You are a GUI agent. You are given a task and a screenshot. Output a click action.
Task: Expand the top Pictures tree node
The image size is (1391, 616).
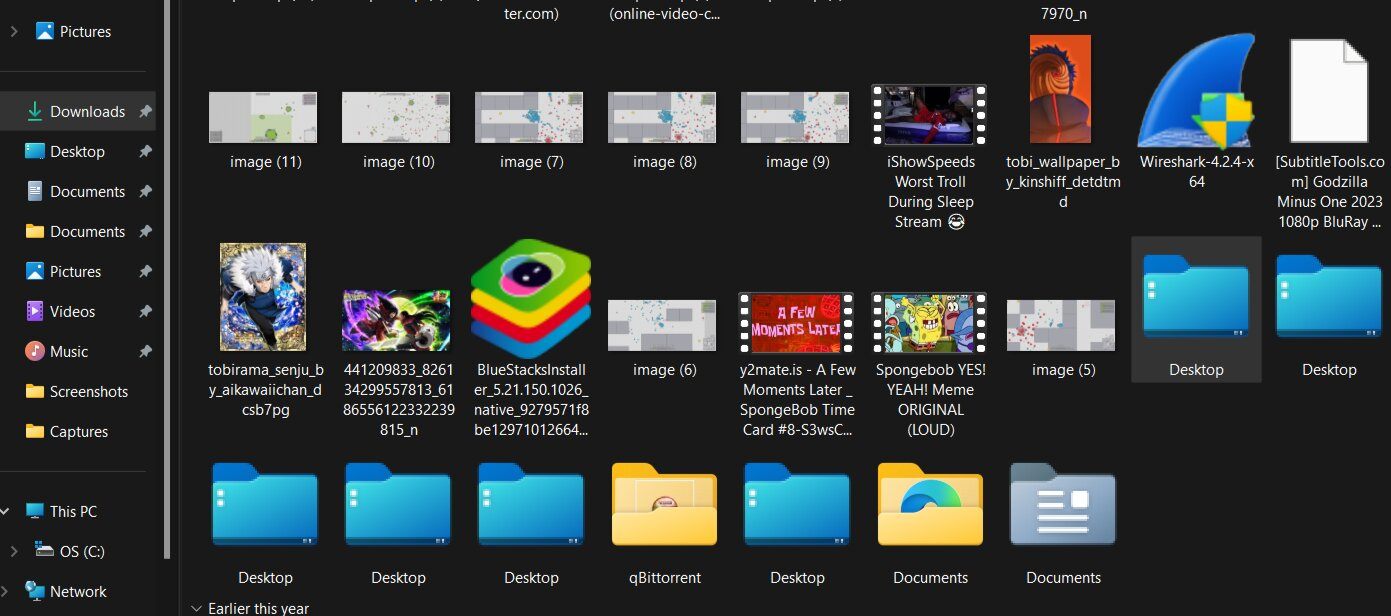pyautogui.click(x=13, y=32)
